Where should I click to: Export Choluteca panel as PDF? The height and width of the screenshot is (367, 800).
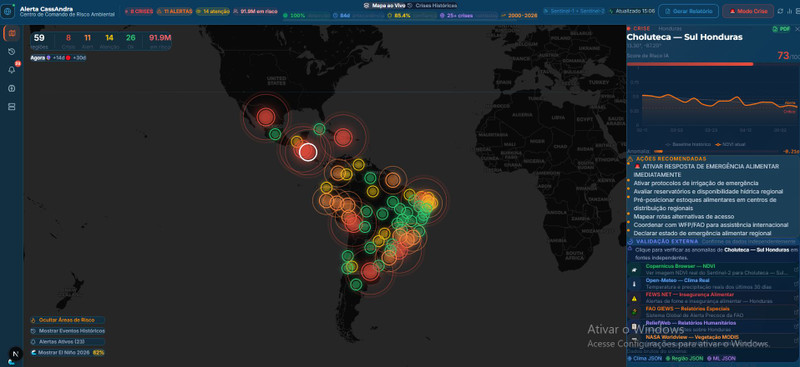781,30
